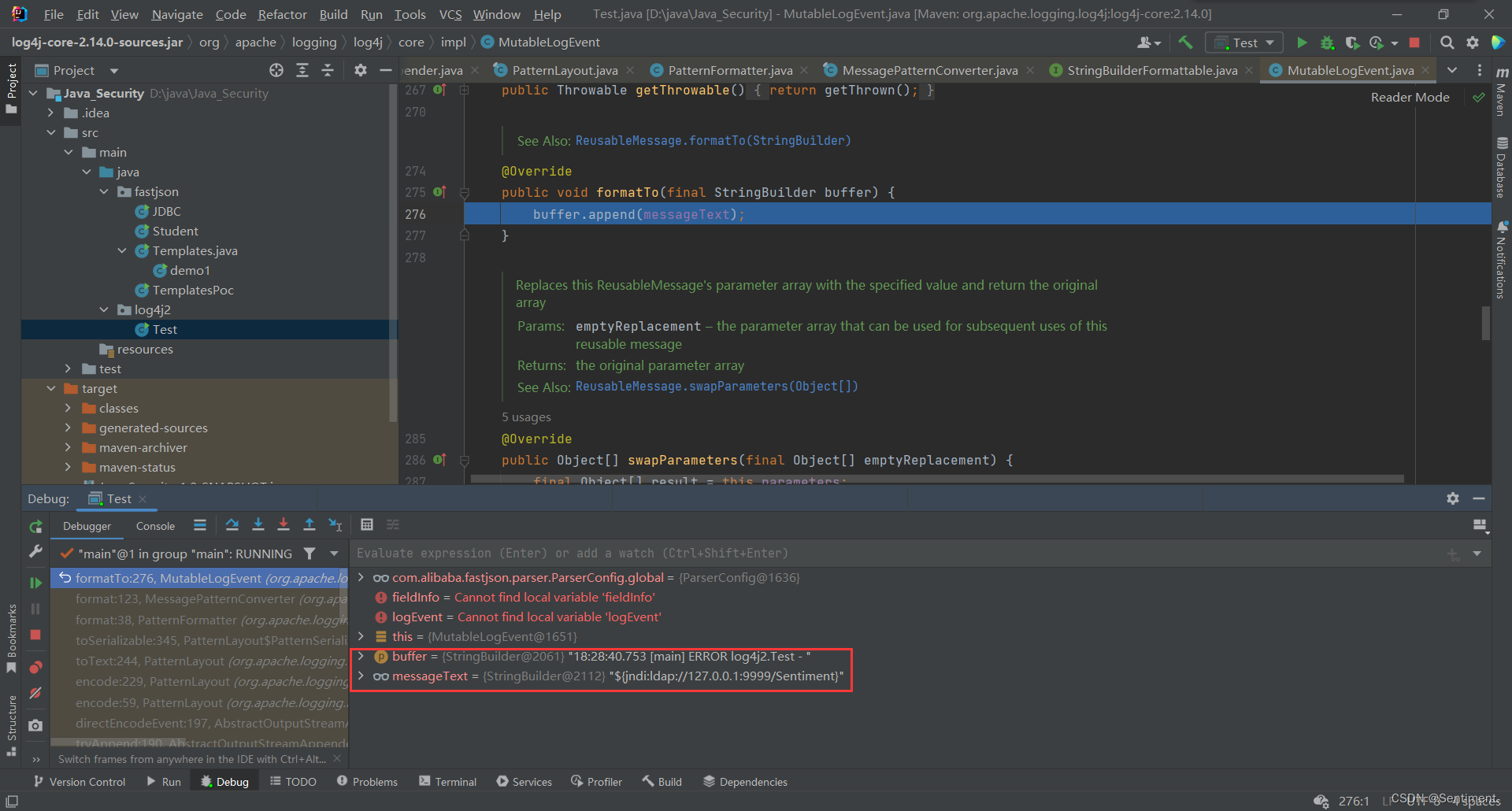Click Step Out in debugger toolbar

(309, 524)
